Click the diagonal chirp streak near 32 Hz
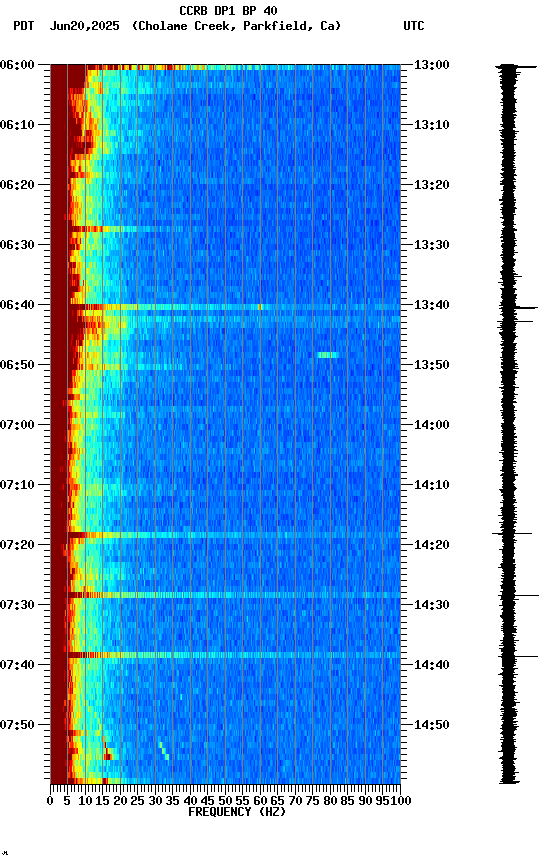Viewport: 552px width, 864px height. click(164, 750)
